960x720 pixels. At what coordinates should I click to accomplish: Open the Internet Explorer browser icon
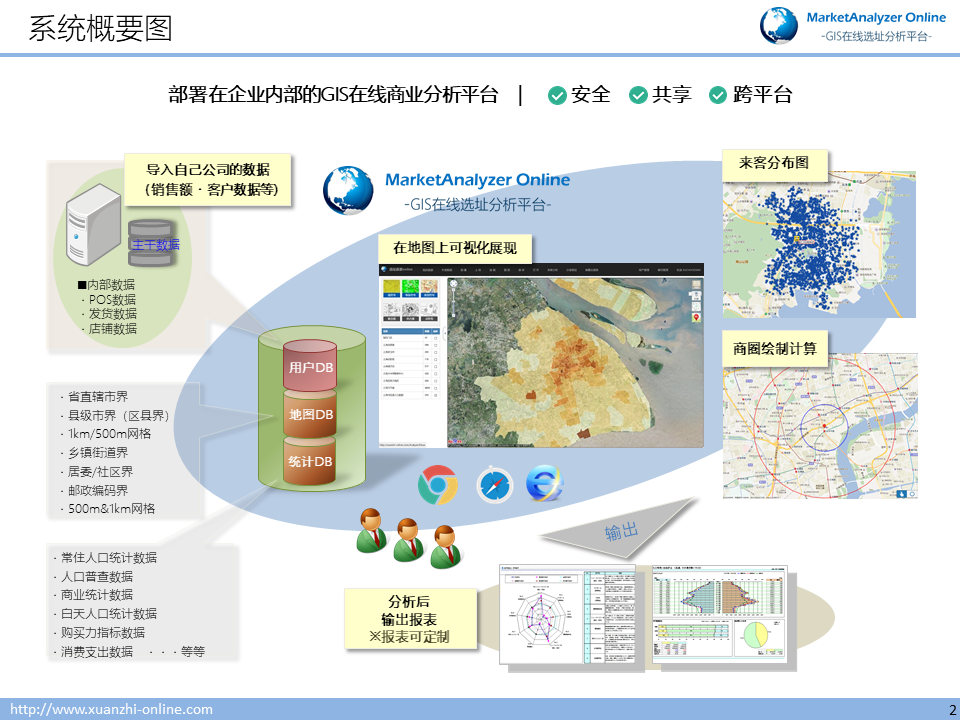(x=544, y=484)
